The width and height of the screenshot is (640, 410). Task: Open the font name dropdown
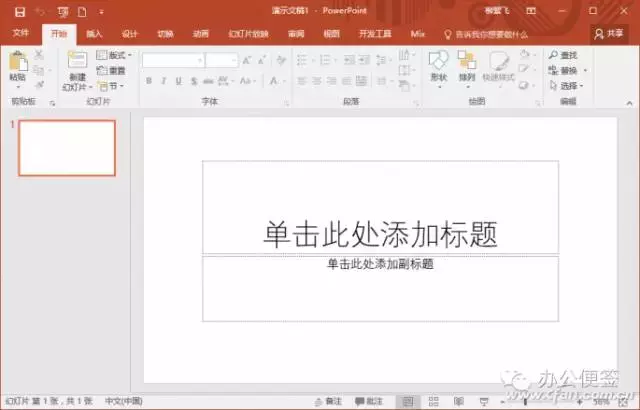point(200,60)
